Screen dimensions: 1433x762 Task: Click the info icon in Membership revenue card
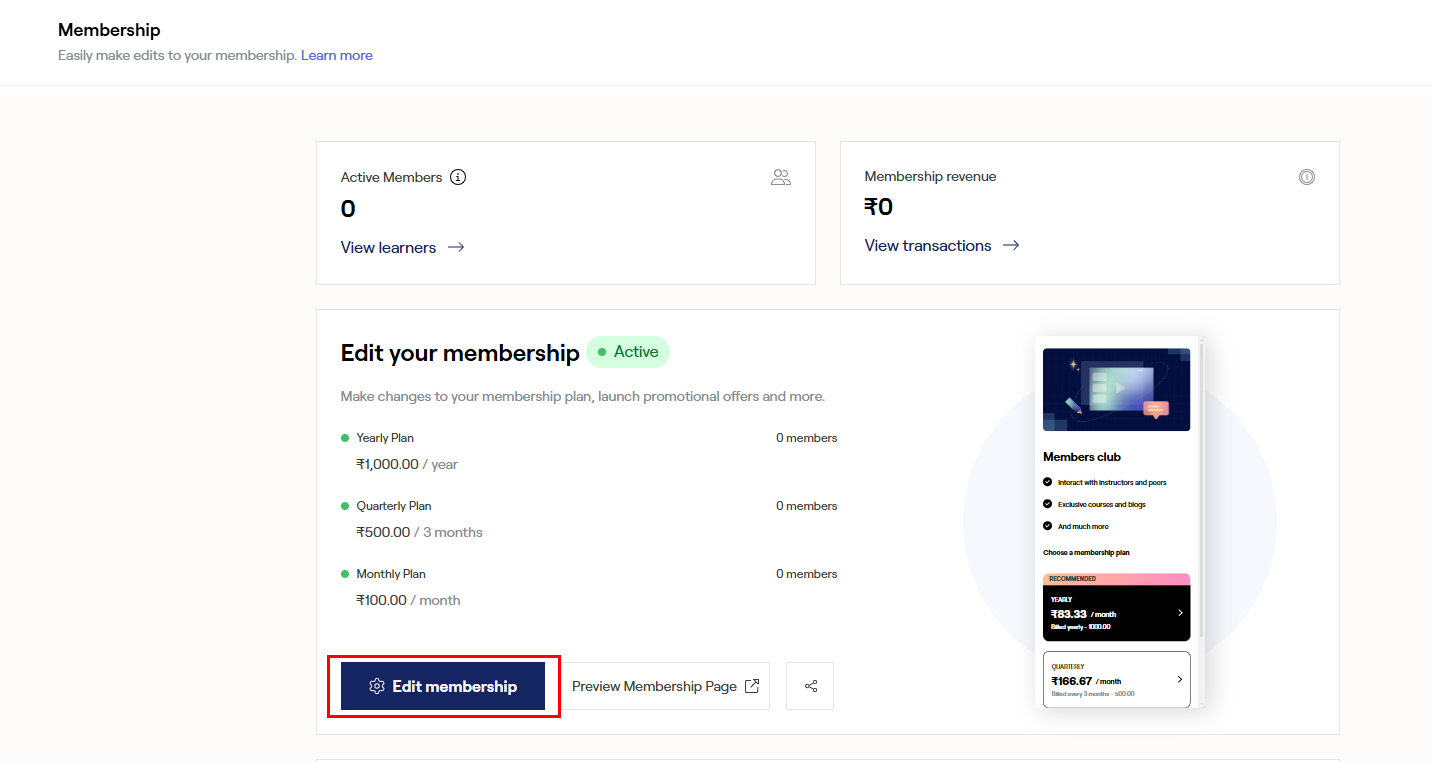point(1306,177)
